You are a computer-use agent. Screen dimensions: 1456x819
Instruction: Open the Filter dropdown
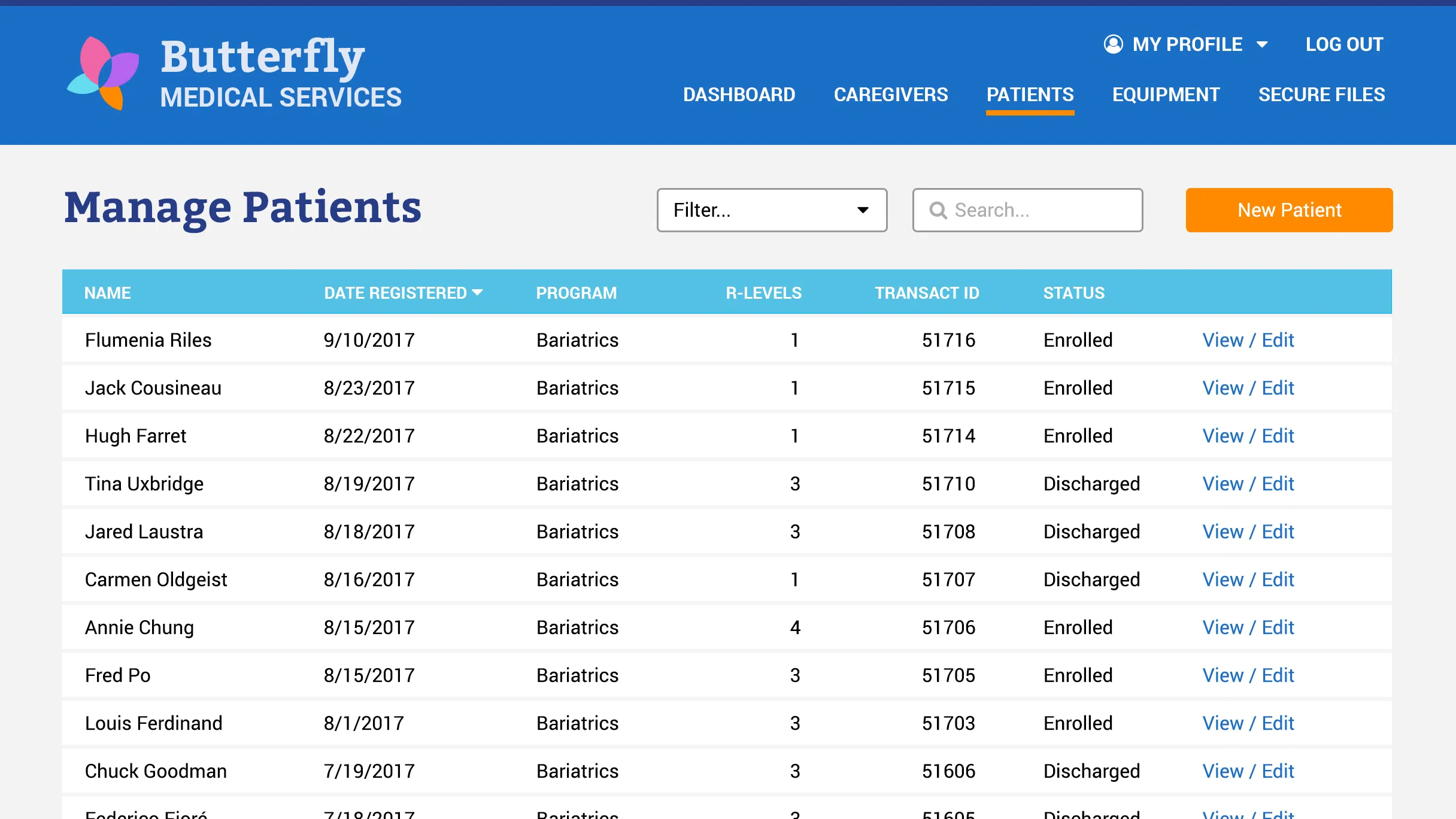771,210
